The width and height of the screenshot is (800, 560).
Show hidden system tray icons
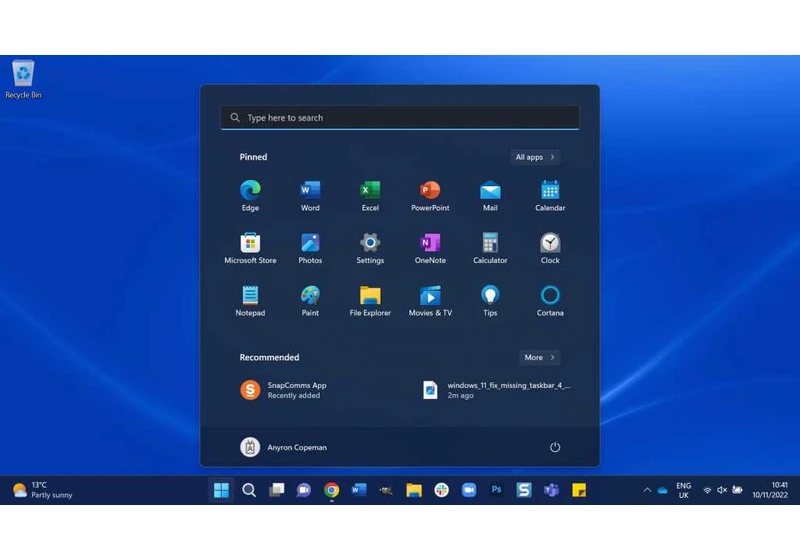[x=647, y=490]
